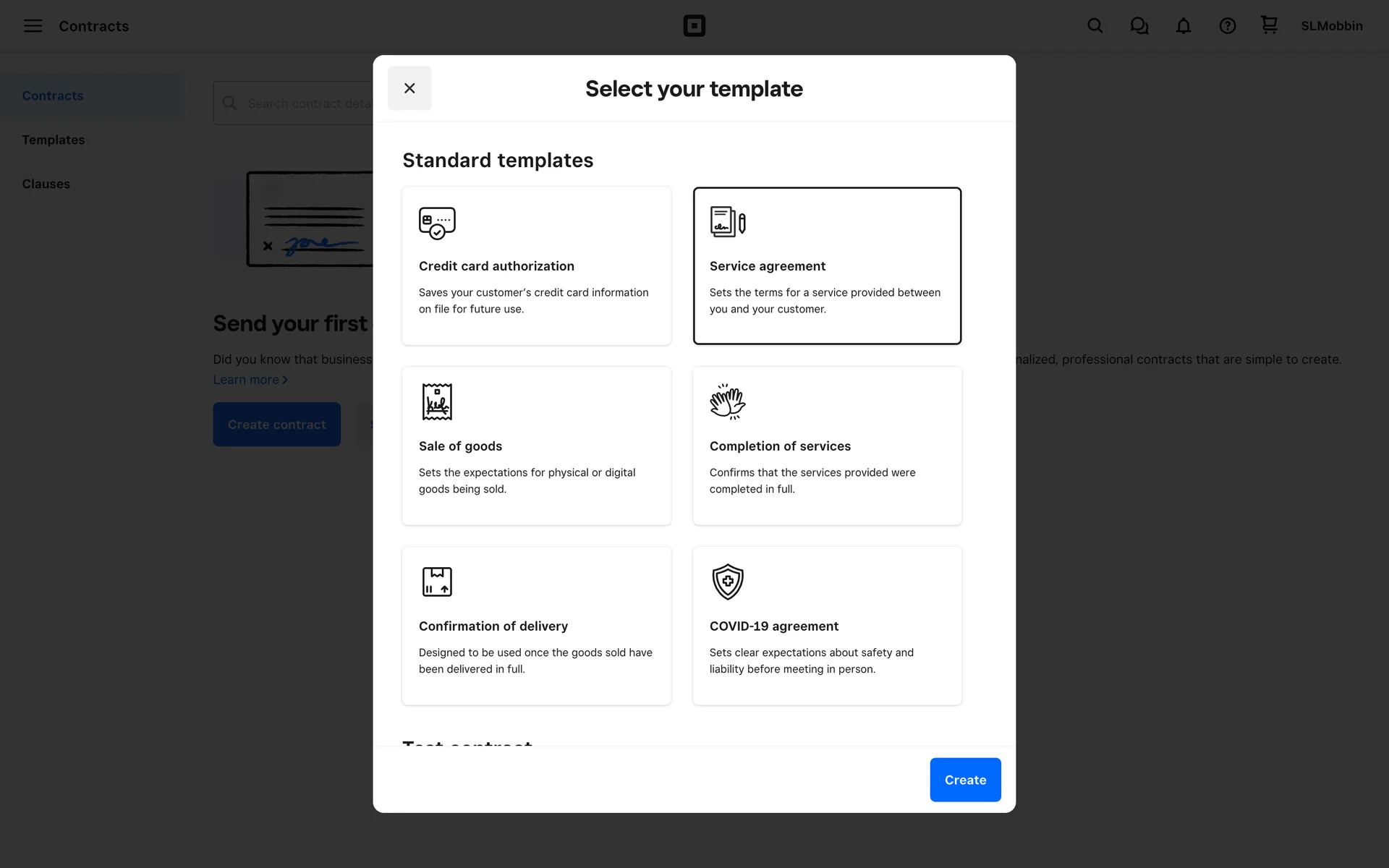Image resolution: width=1389 pixels, height=868 pixels.
Task: Pick the COVID-19 agreement template
Action: (x=827, y=626)
